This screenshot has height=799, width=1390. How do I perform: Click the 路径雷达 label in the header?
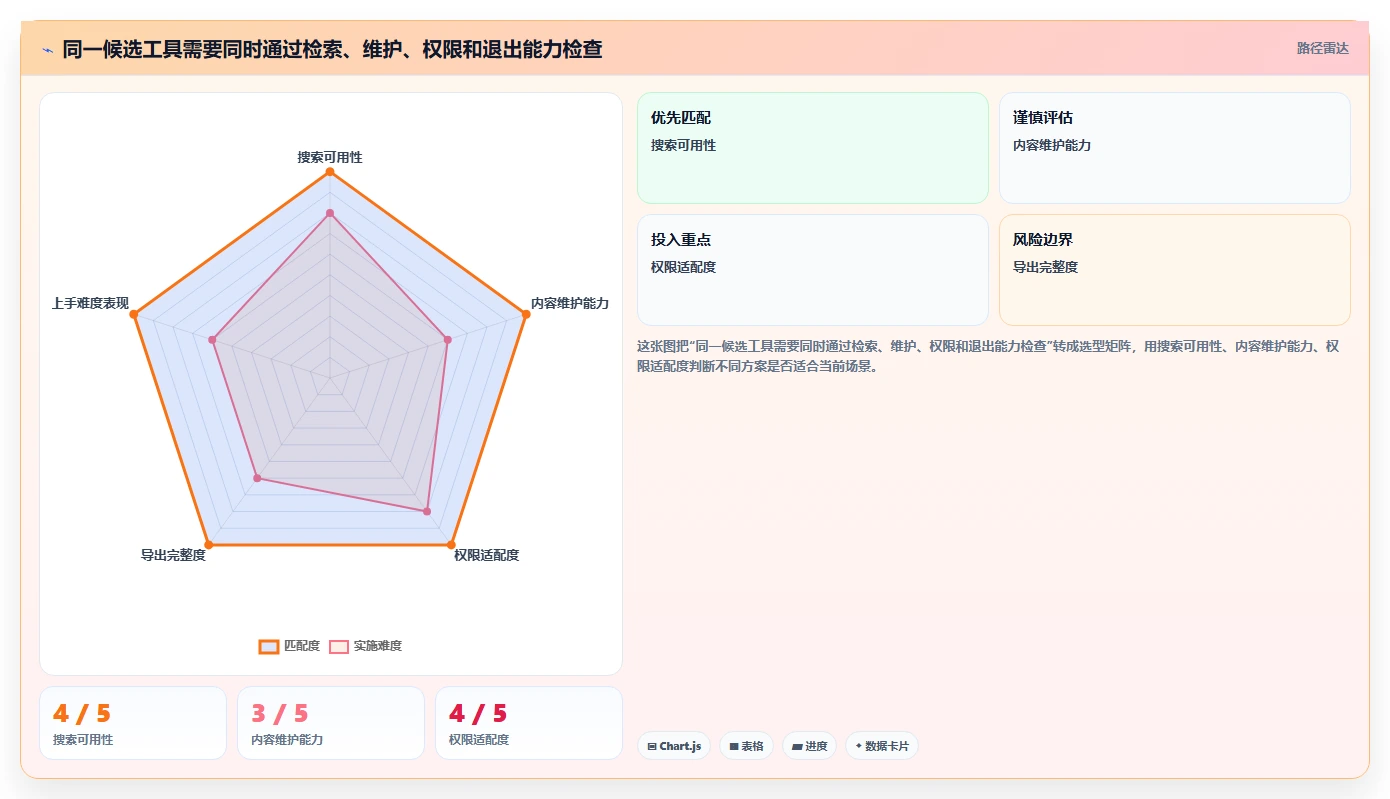tap(1322, 48)
